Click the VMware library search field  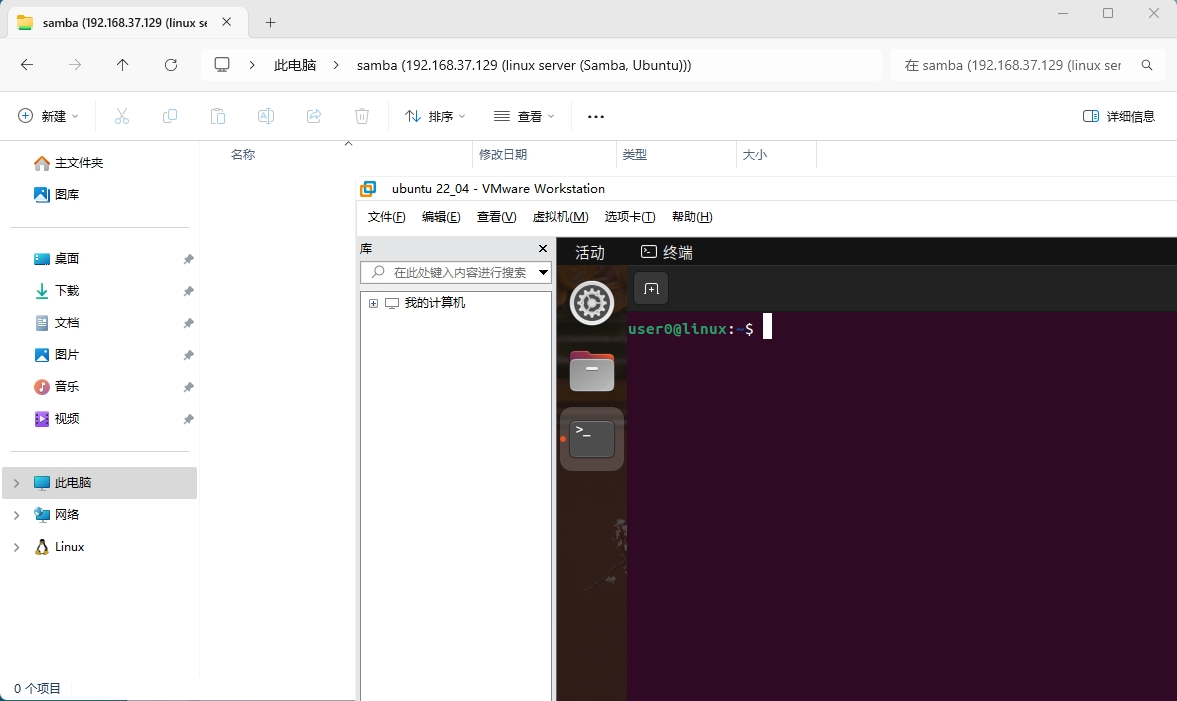456,272
